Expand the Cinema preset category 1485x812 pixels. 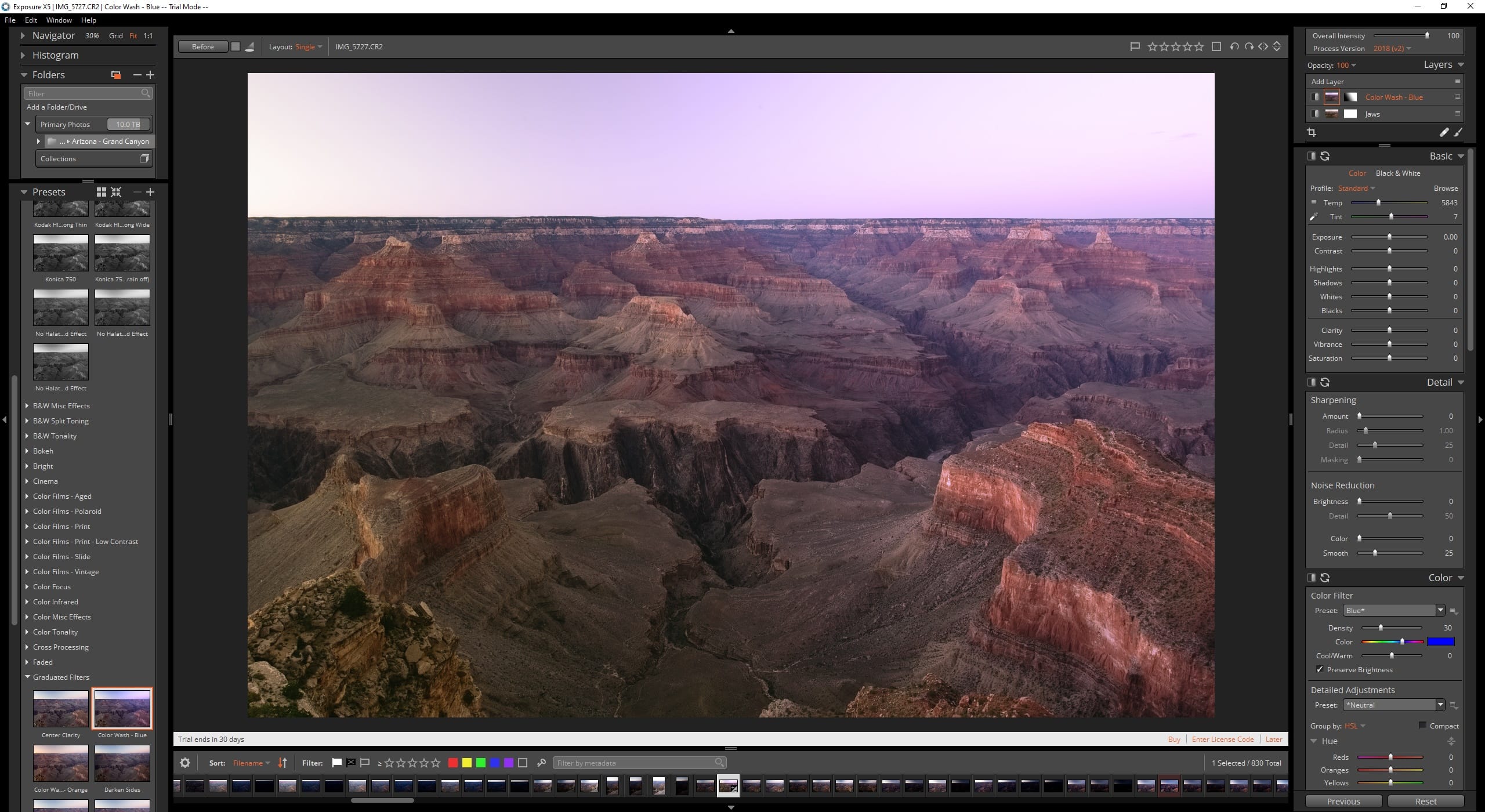click(x=27, y=481)
